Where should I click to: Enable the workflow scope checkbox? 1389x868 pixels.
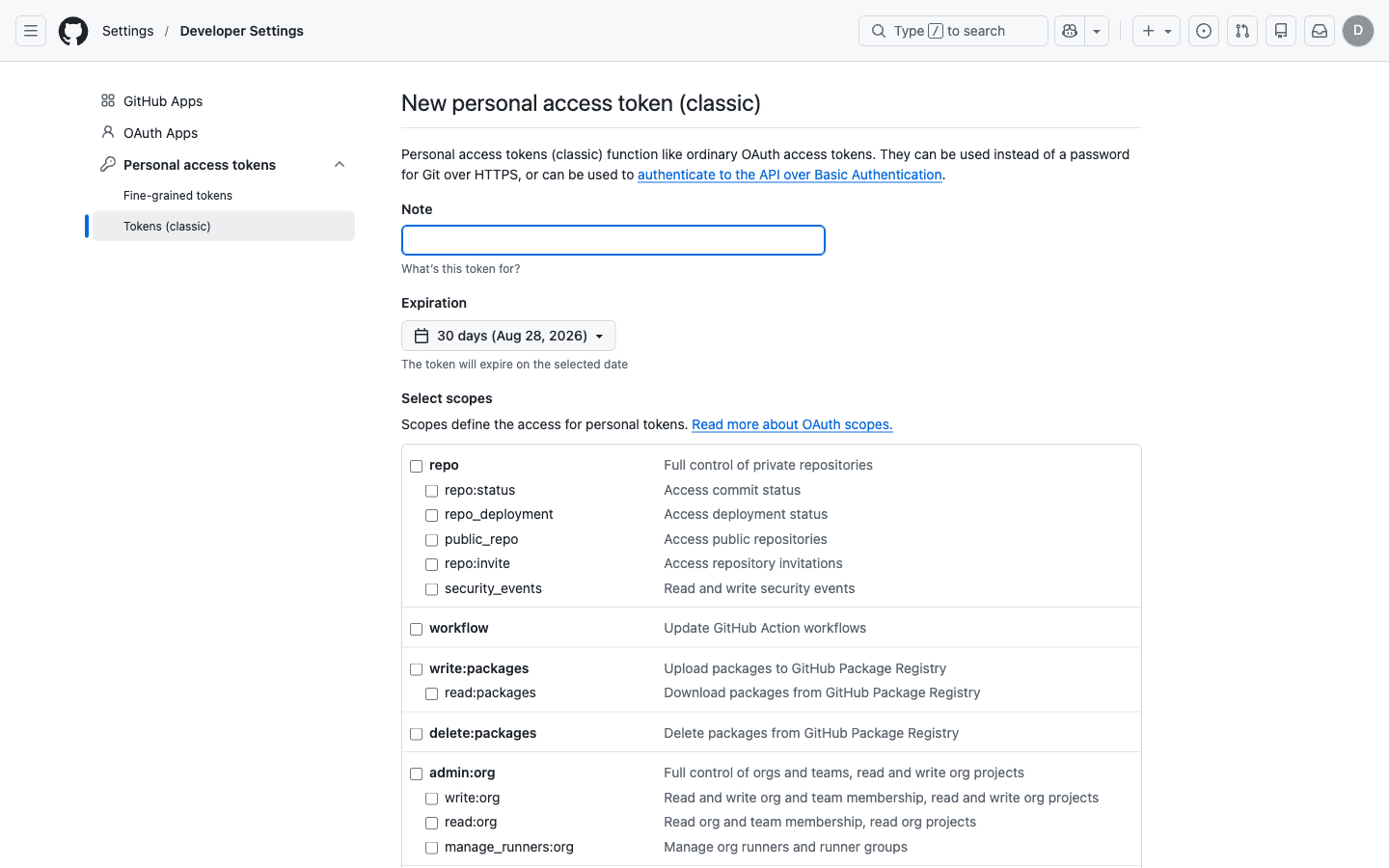point(417,629)
